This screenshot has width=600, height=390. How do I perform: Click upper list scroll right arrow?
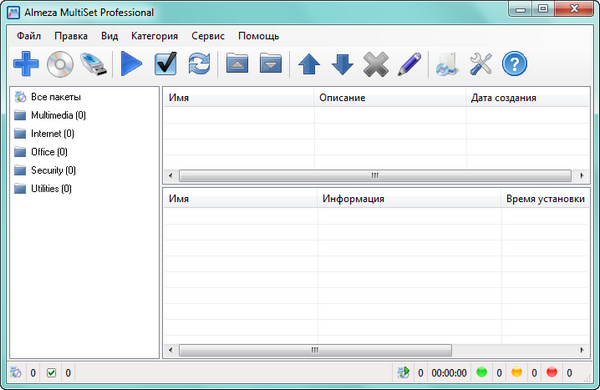(x=582, y=176)
